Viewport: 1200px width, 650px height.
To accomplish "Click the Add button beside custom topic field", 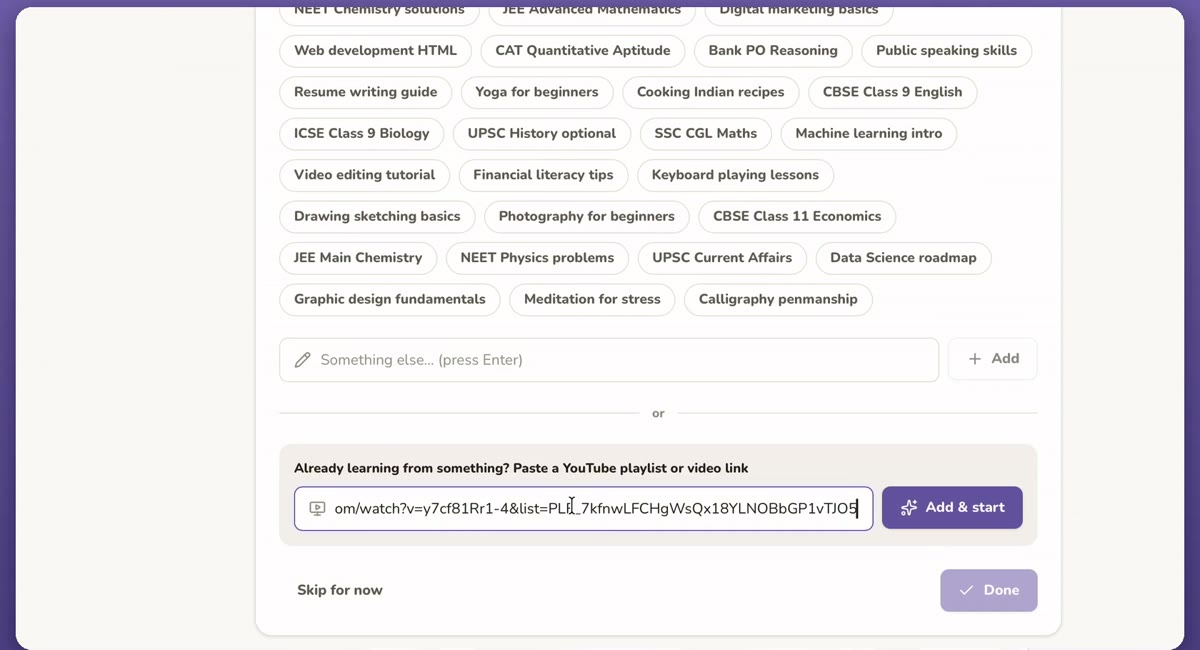I will [x=992, y=359].
